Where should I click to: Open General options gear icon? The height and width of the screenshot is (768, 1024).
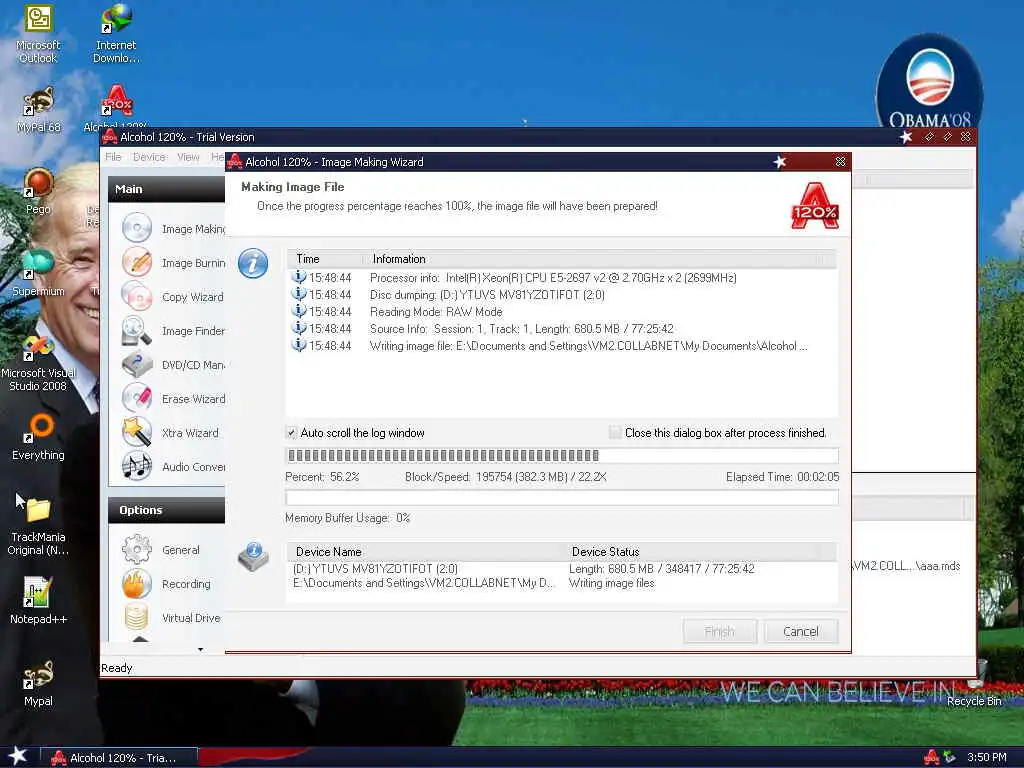(x=136, y=550)
